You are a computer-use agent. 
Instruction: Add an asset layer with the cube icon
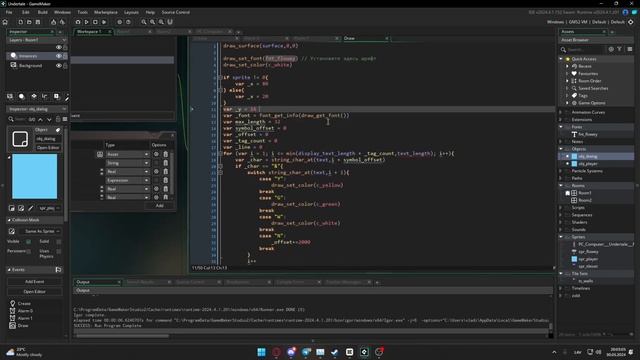point(56,96)
